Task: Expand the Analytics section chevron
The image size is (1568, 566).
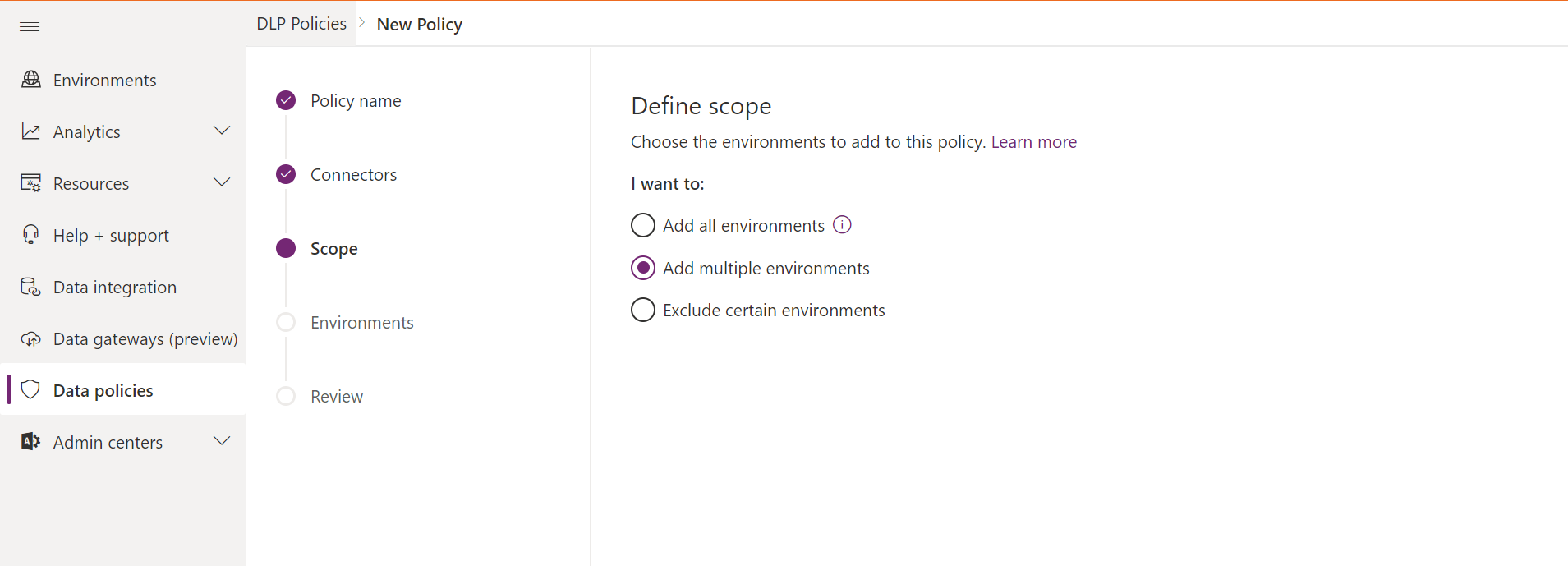Action: (x=222, y=131)
